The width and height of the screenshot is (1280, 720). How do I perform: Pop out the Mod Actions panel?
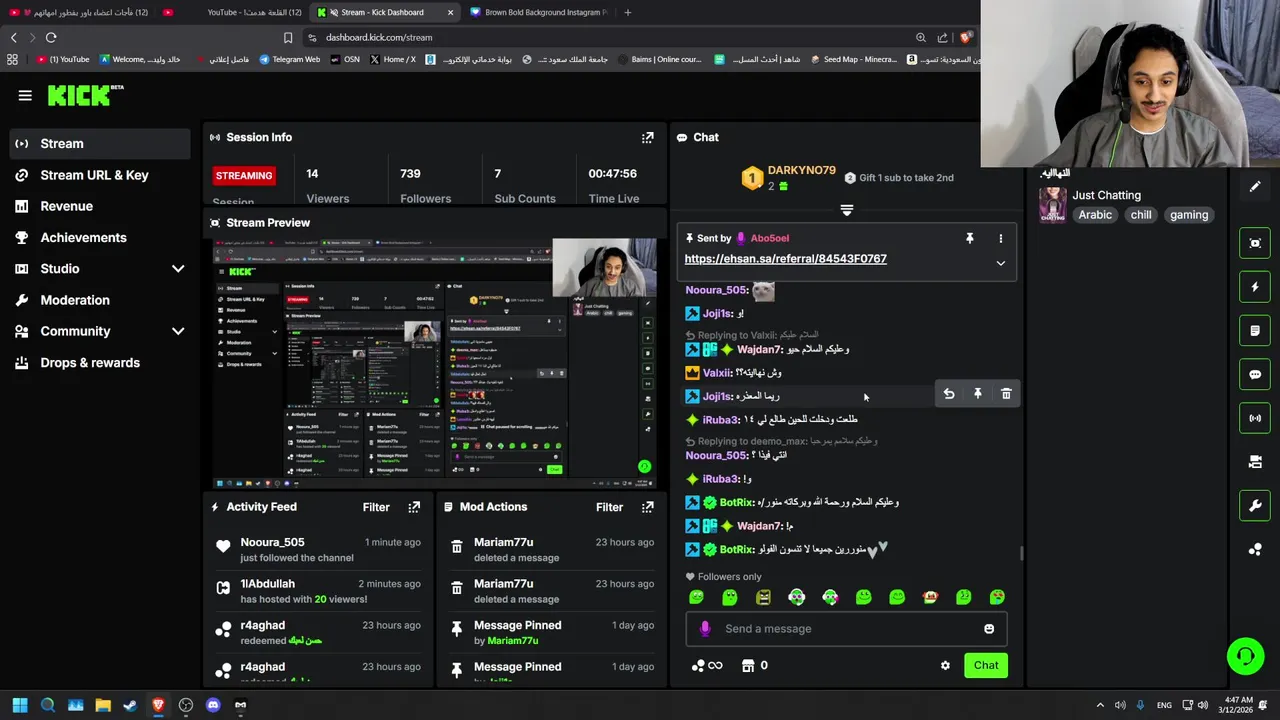pyautogui.click(x=648, y=507)
